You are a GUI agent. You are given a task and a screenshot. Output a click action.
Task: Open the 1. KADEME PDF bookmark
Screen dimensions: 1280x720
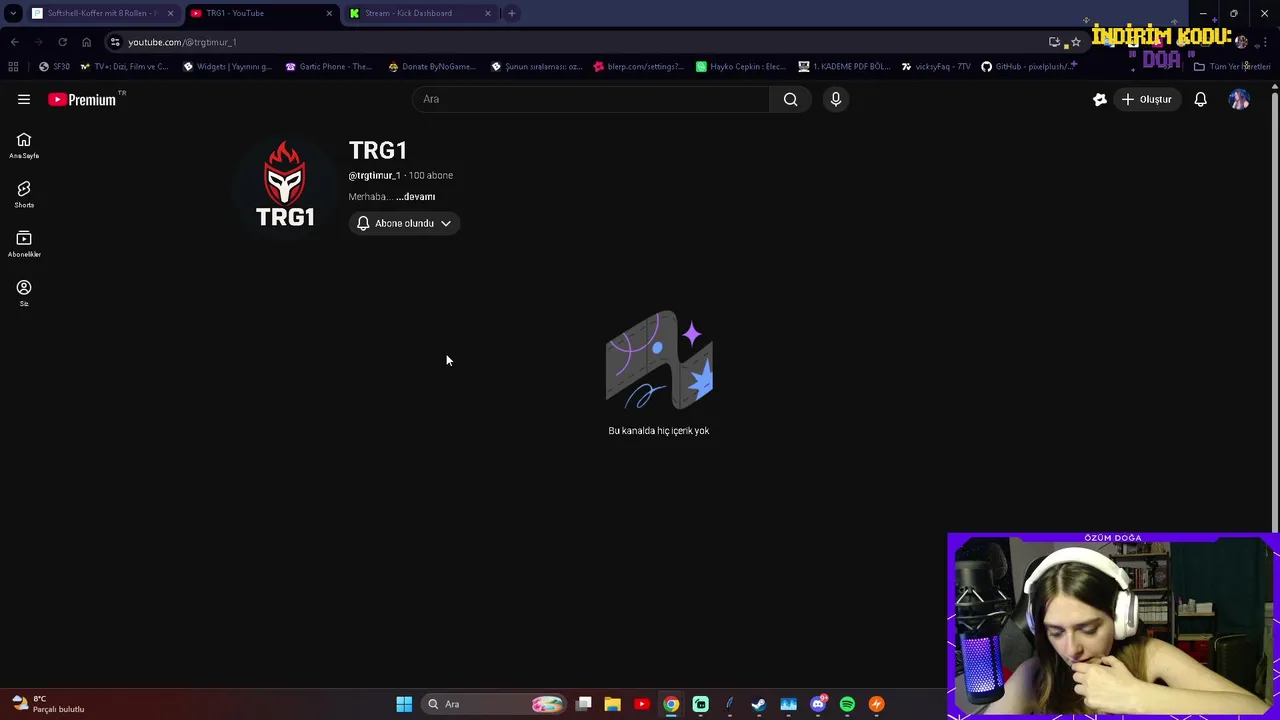click(x=844, y=66)
